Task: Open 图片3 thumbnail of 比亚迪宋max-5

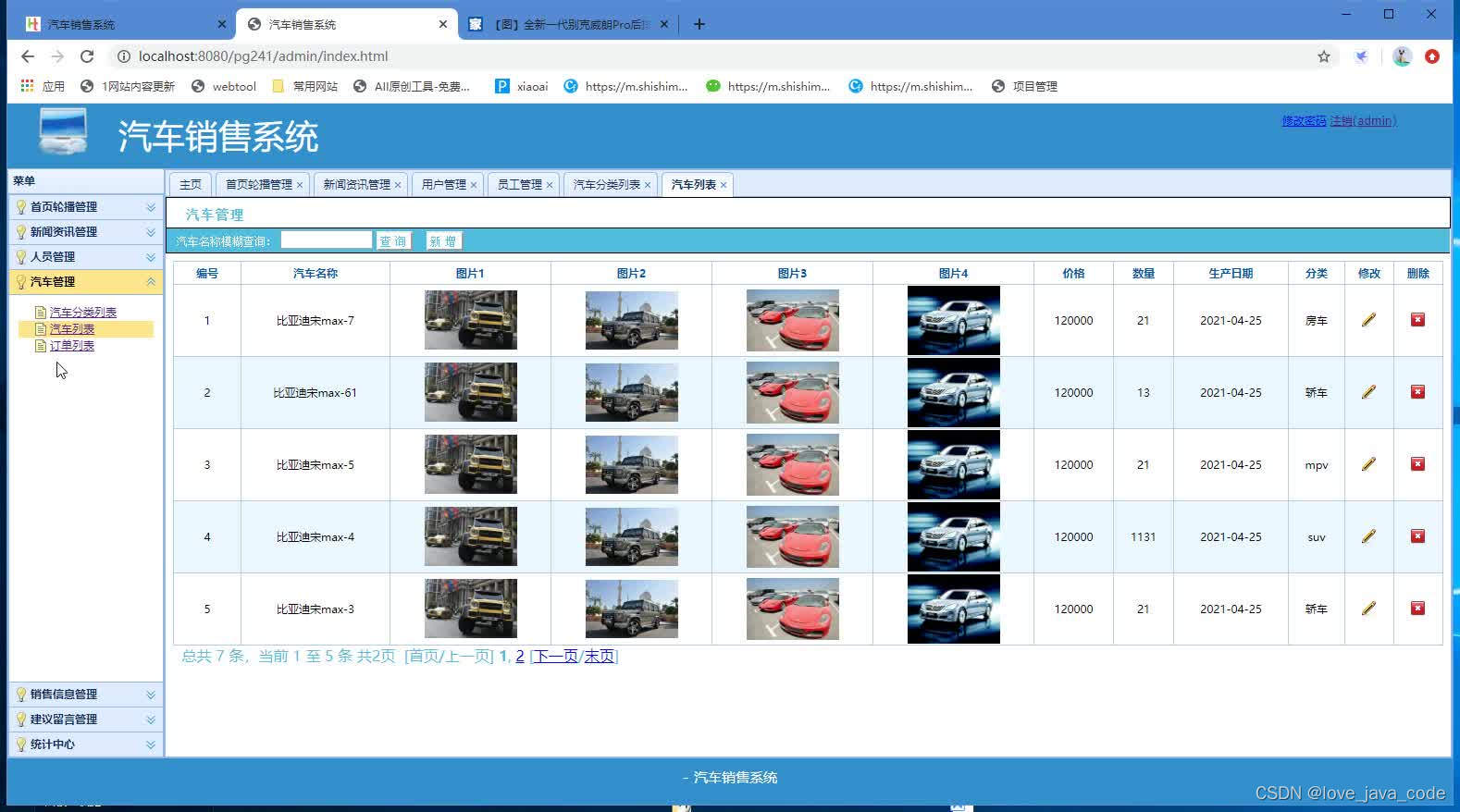Action: [x=793, y=464]
